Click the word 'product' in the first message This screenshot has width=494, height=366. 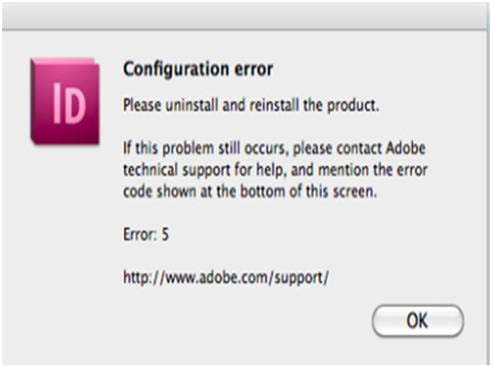pos(352,106)
